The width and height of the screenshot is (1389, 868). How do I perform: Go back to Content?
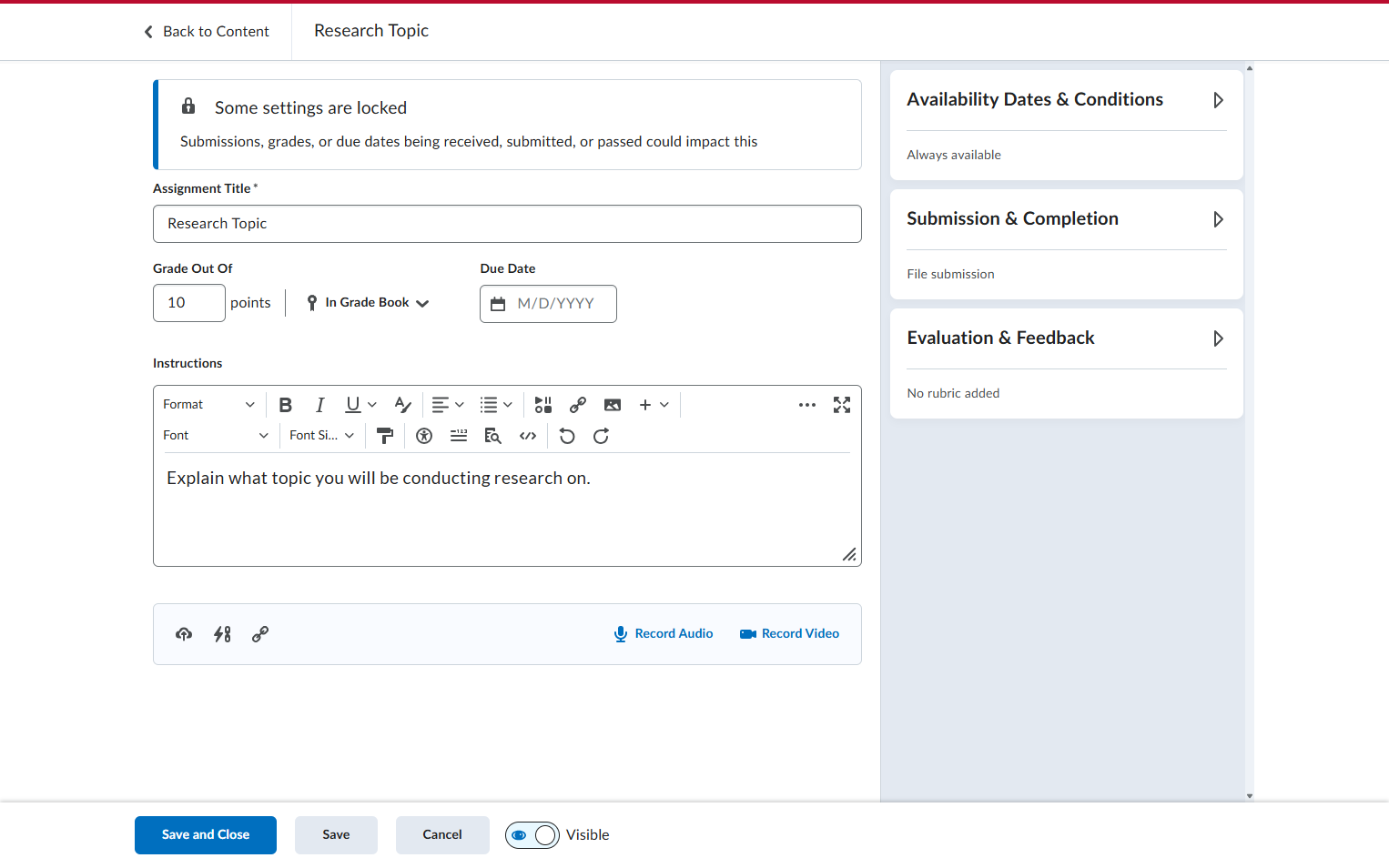[x=207, y=32]
